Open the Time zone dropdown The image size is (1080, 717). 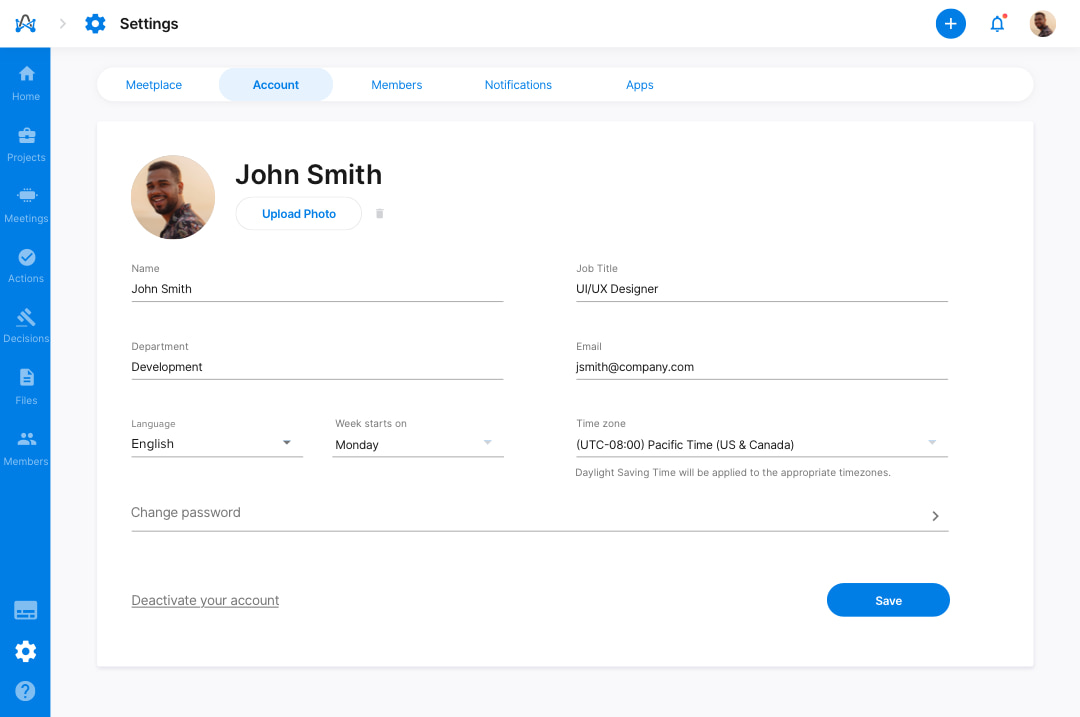(762, 444)
